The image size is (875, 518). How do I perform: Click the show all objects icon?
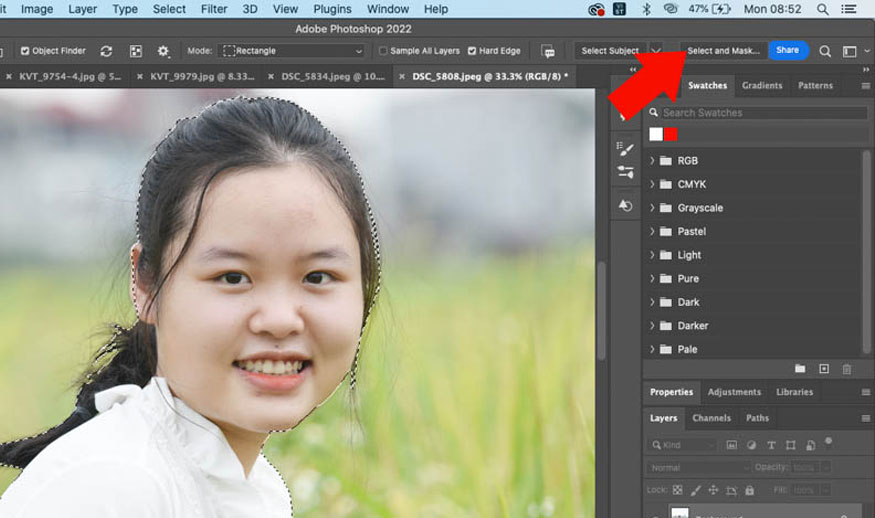click(x=136, y=51)
